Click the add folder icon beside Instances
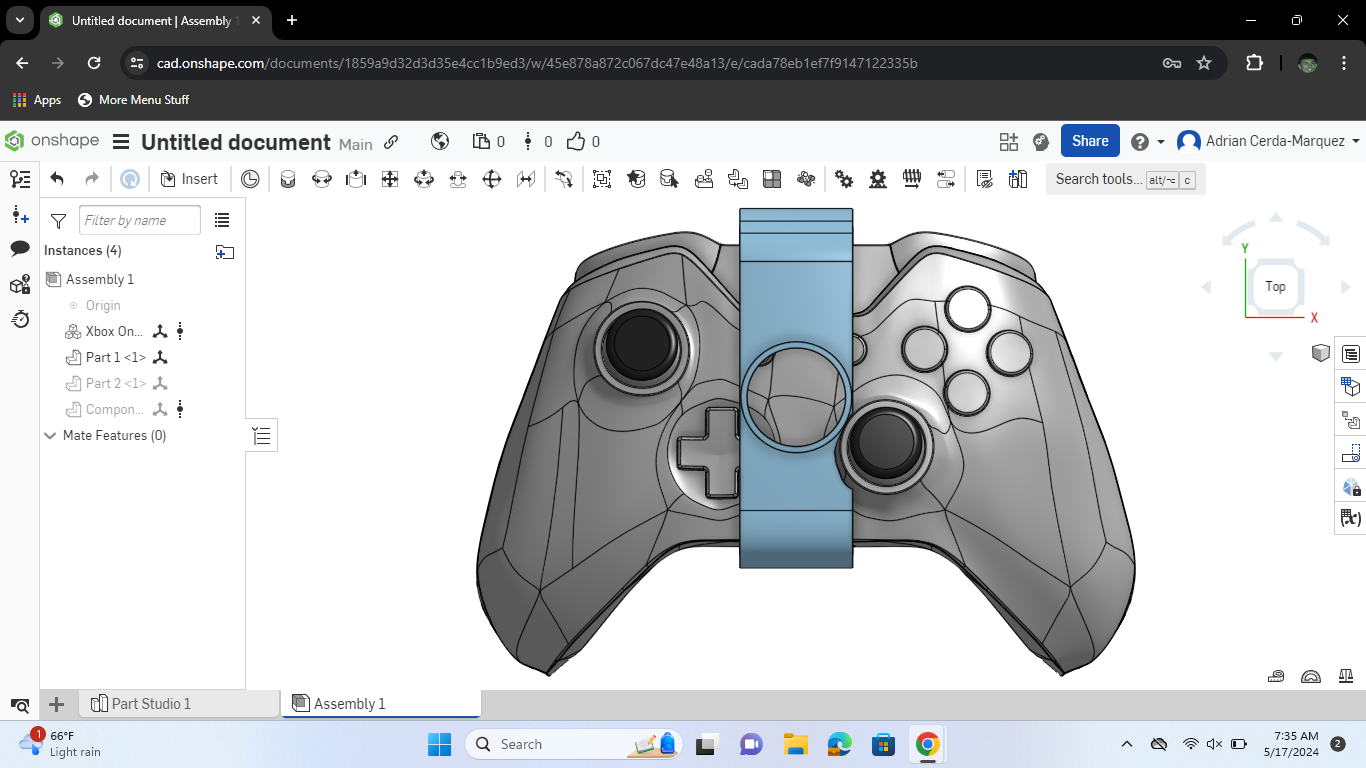This screenshot has height=768, width=1366. [225, 252]
